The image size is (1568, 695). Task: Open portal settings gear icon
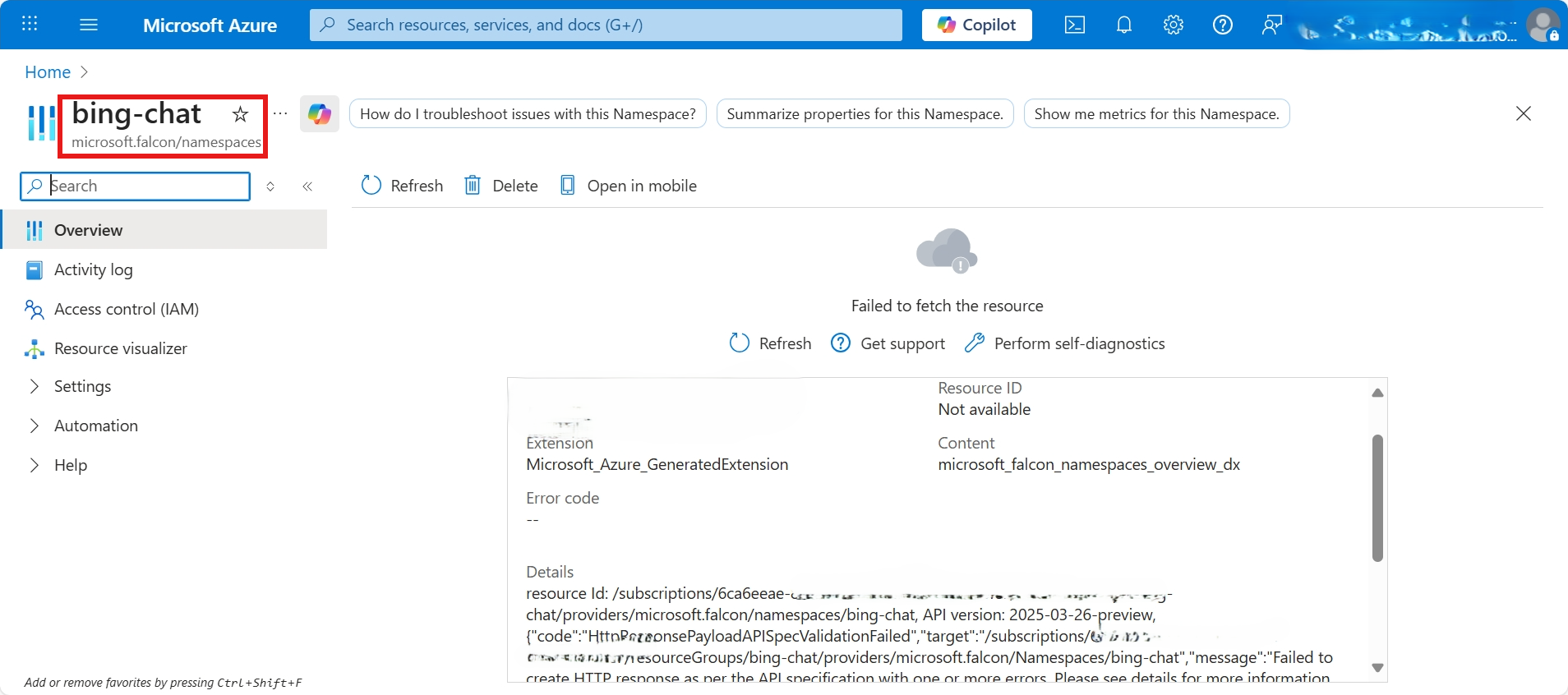tap(1174, 25)
